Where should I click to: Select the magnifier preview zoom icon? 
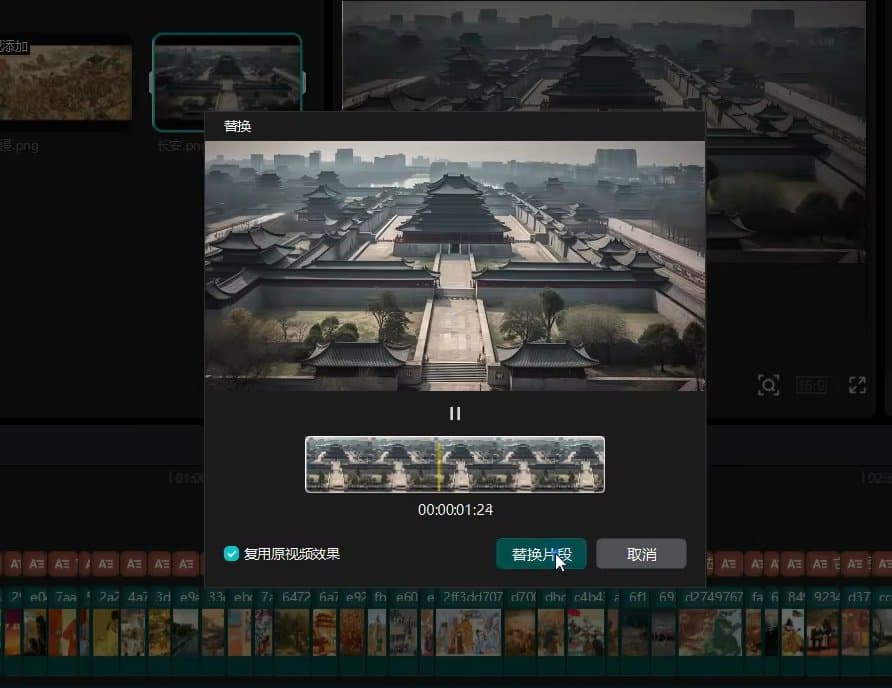768,384
